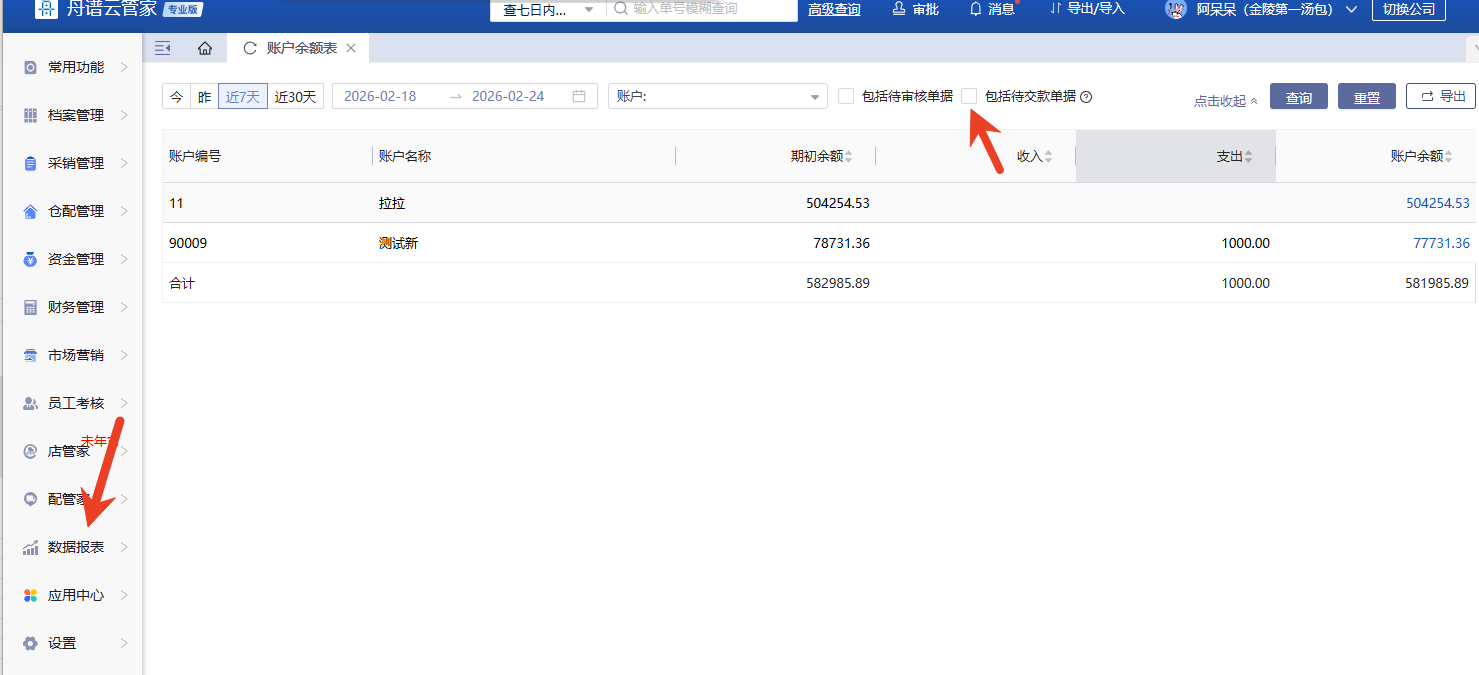Enable 包括待交款单据 checkbox
Image resolution: width=1479 pixels, height=675 pixels.
(969, 97)
